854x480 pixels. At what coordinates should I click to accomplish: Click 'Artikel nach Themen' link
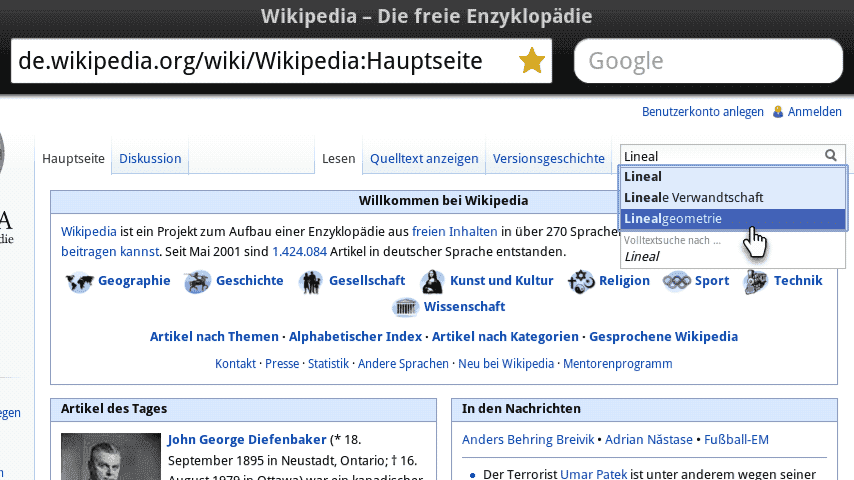[214, 337]
